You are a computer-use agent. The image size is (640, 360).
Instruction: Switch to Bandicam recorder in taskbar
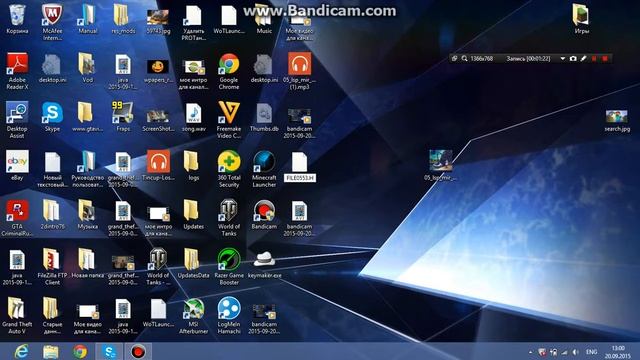[138, 351]
